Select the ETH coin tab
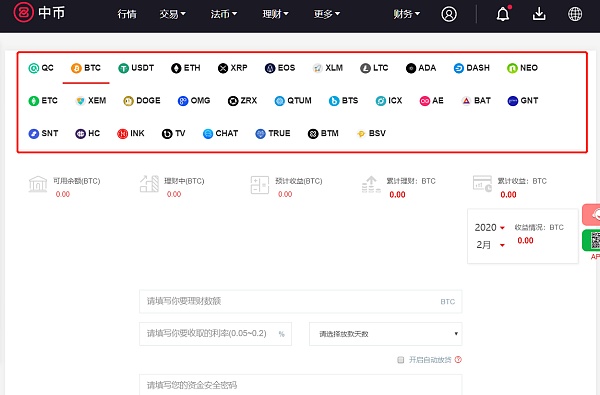600x395 pixels. pyautogui.click(x=186, y=68)
